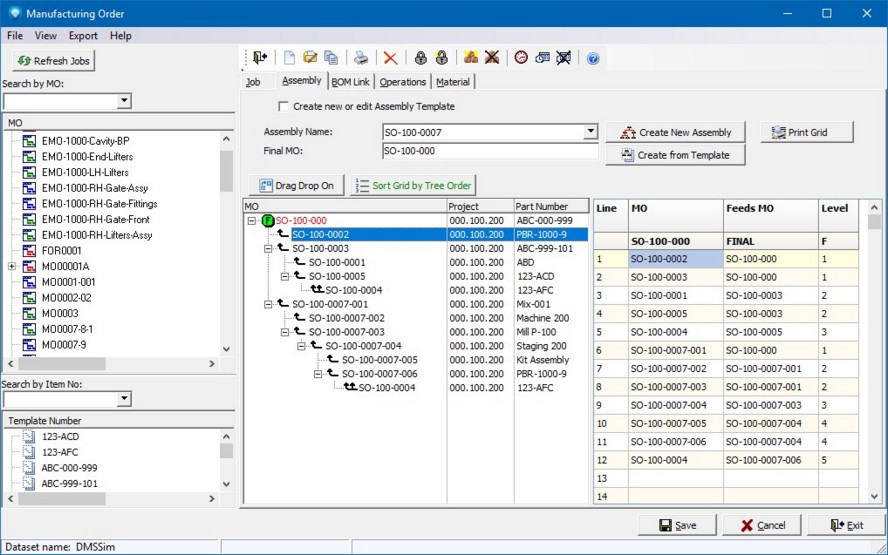The width and height of the screenshot is (888, 555).
Task: Switch to the BOM Link tab
Action: [350, 82]
